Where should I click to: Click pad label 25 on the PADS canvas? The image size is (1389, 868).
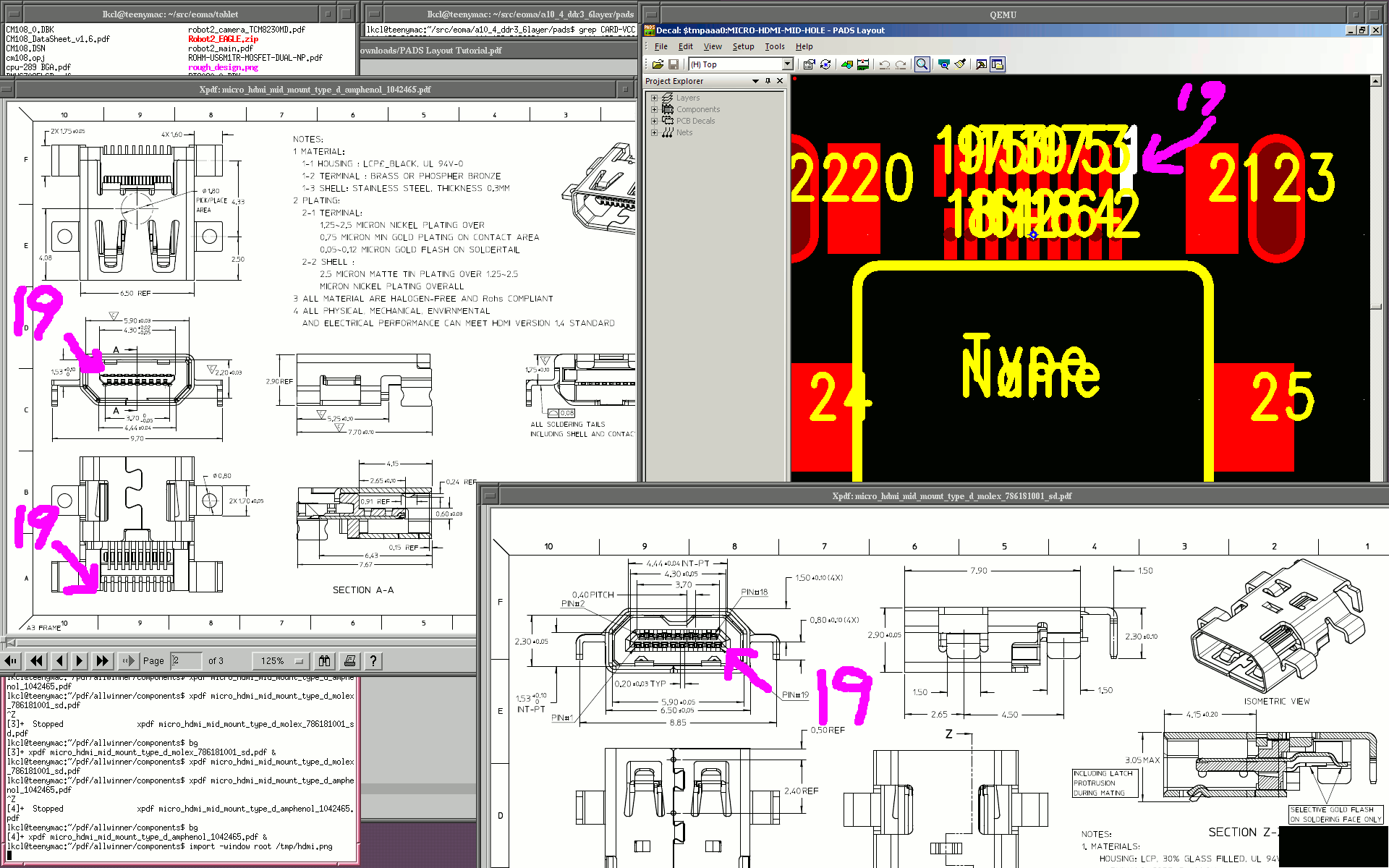tap(1281, 396)
